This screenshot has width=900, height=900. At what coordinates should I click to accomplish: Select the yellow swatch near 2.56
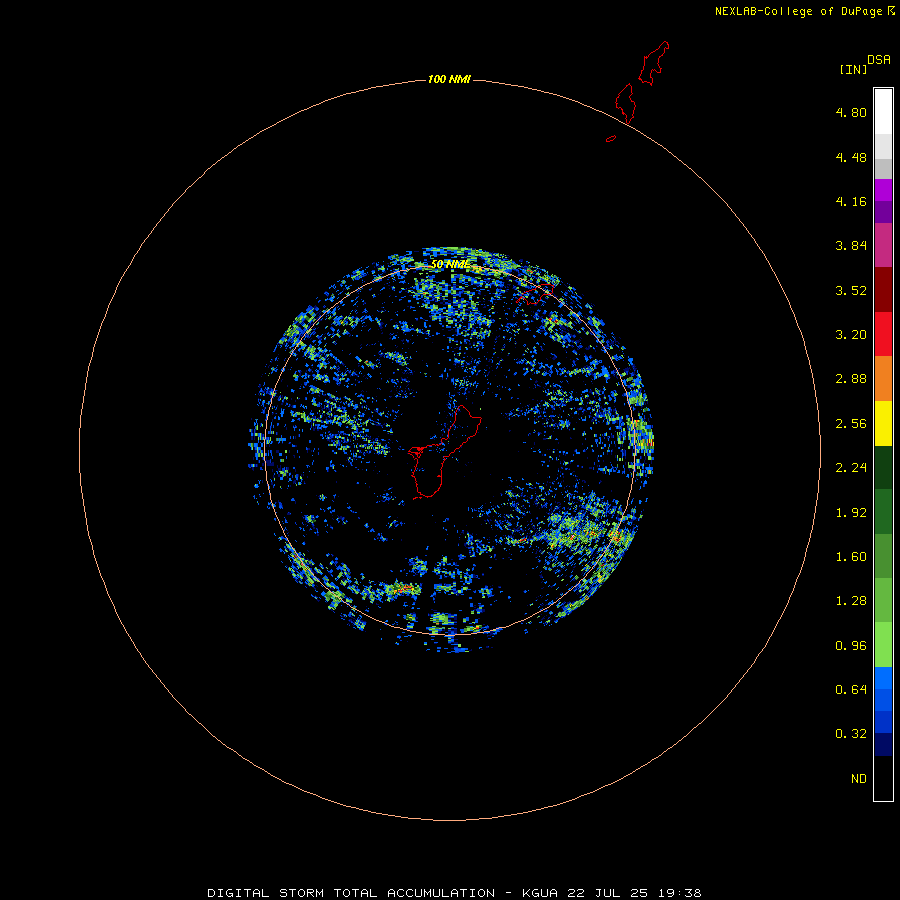(883, 424)
